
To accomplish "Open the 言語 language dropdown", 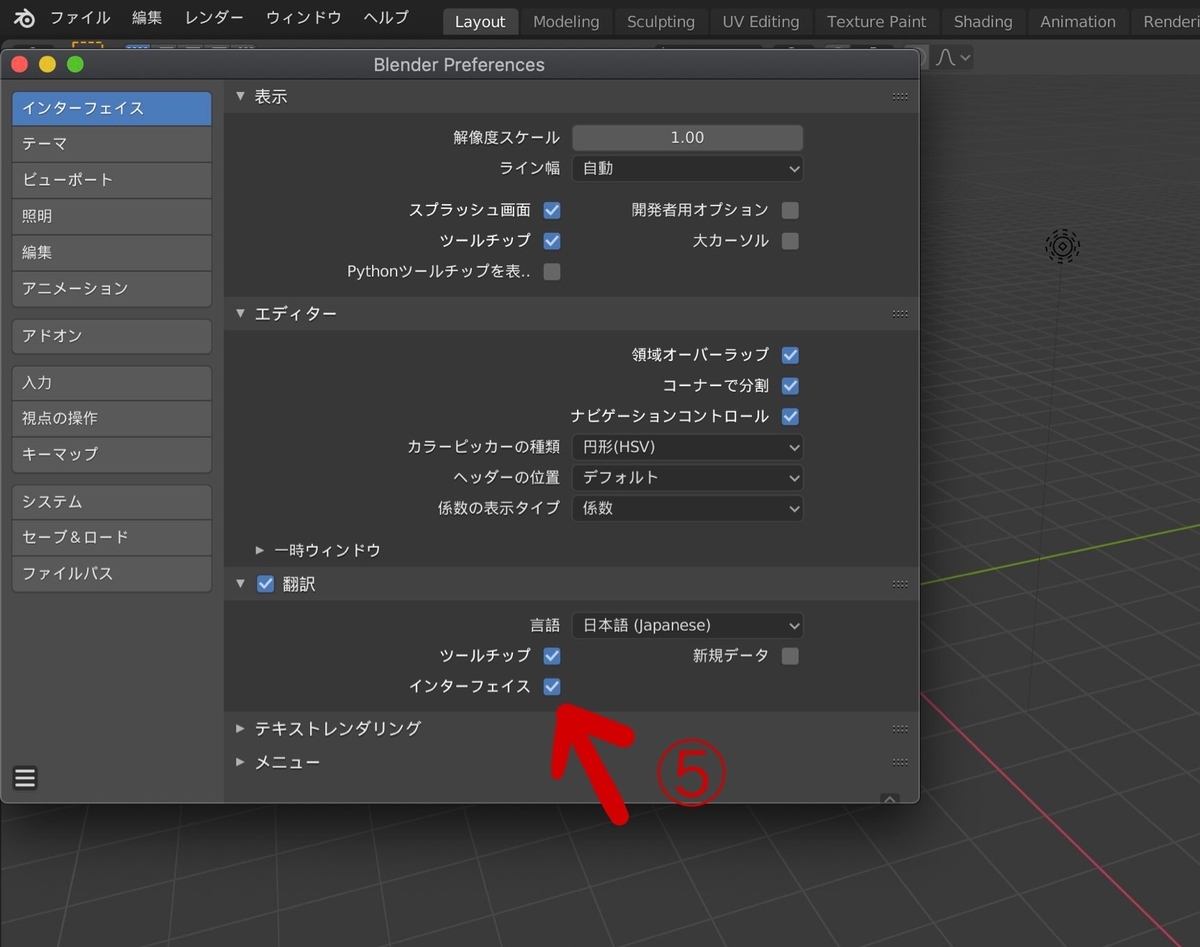I will tap(687, 625).
